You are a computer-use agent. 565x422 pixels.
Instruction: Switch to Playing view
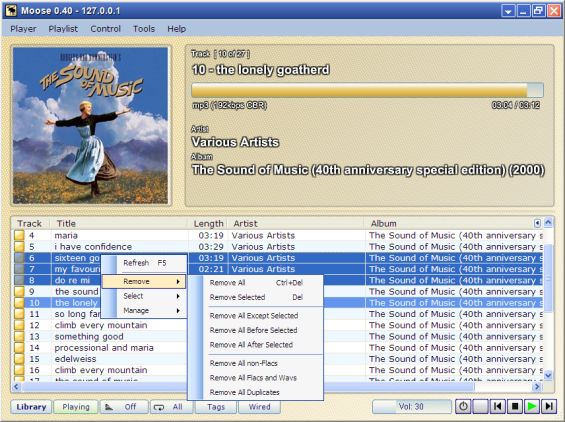(x=76, y=407)
